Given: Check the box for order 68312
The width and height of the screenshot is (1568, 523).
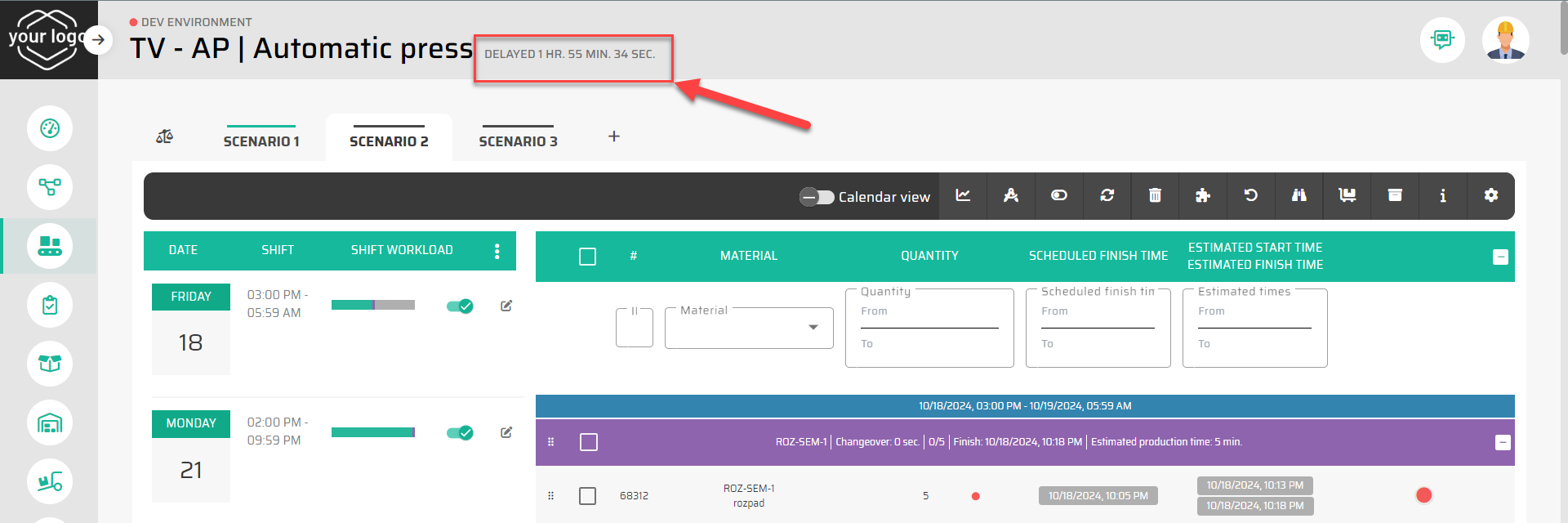Looking at the screenshot, I should click(x=587, y=496).
